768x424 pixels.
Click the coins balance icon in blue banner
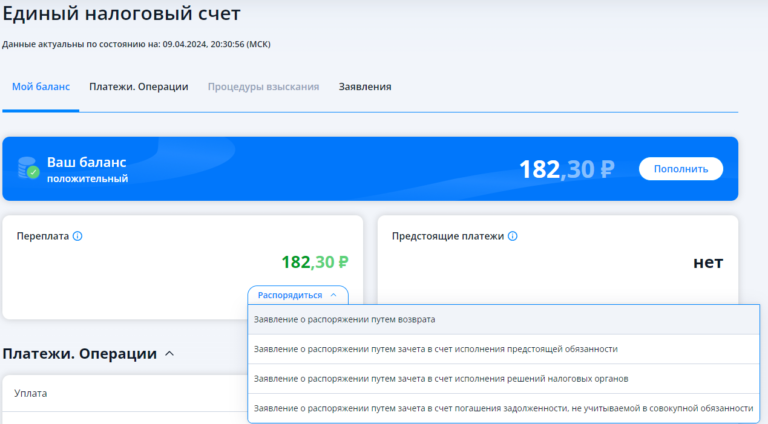[28, 169]
